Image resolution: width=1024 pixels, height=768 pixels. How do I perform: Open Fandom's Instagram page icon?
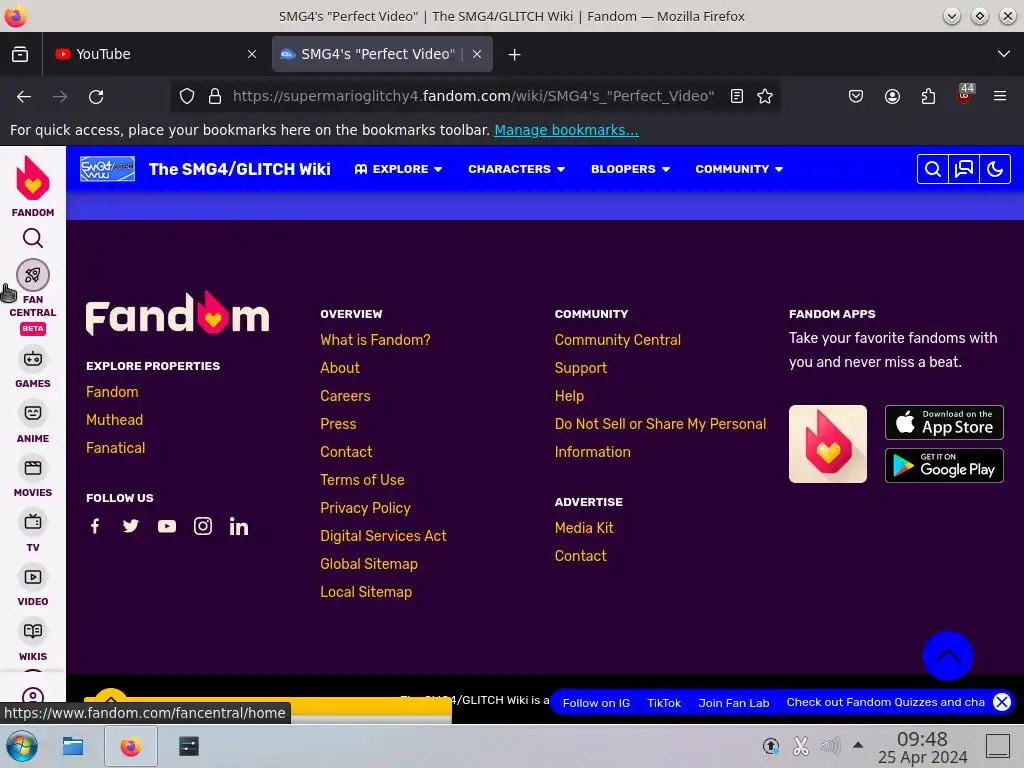pyautogui.click(x=202, y=526)
